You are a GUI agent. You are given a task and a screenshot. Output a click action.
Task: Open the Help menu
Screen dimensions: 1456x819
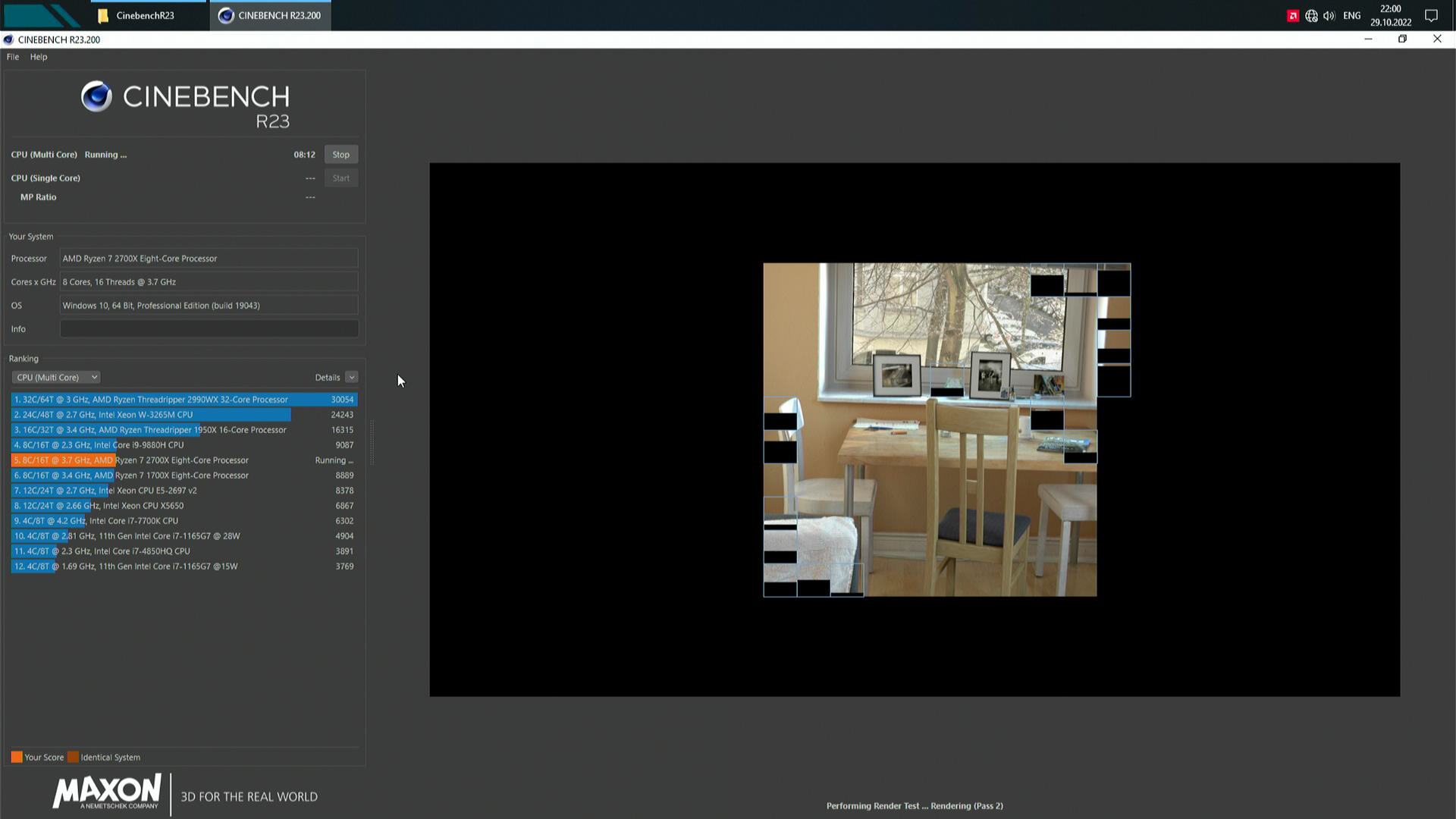pos(39,57)
